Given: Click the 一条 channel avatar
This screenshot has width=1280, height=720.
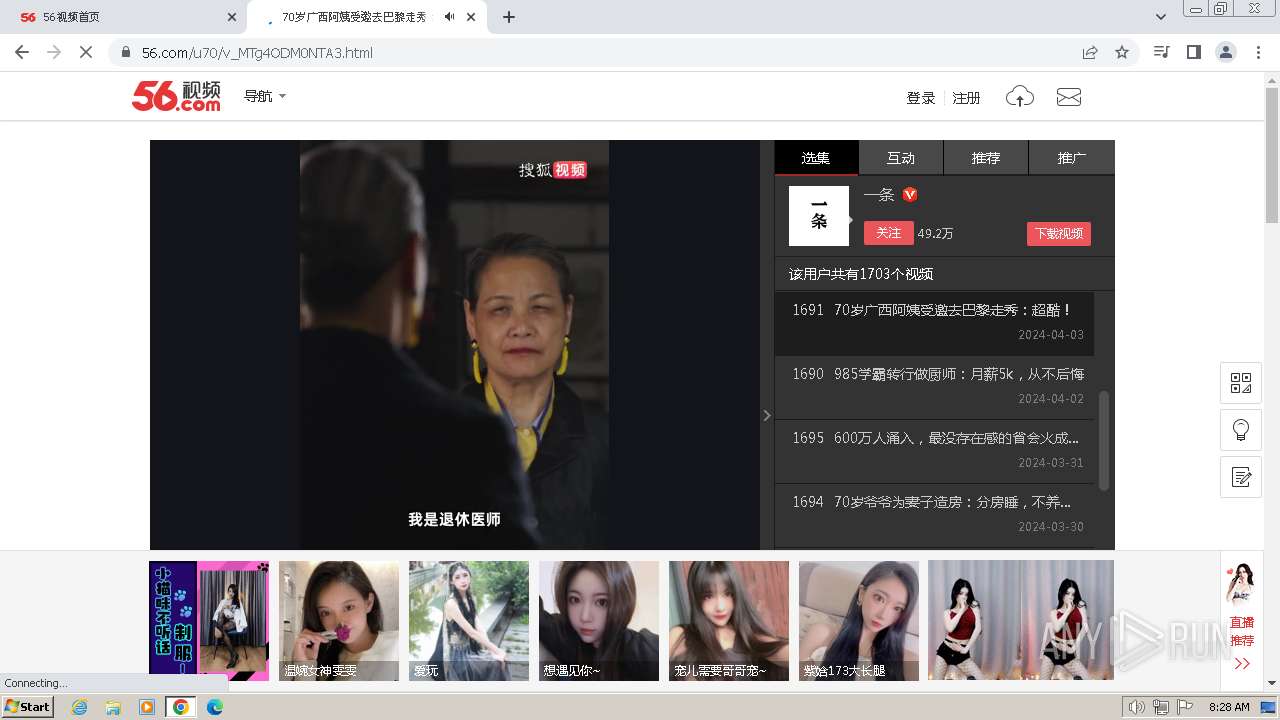Looking at the screenshot, I should click(x=819, y=216).
